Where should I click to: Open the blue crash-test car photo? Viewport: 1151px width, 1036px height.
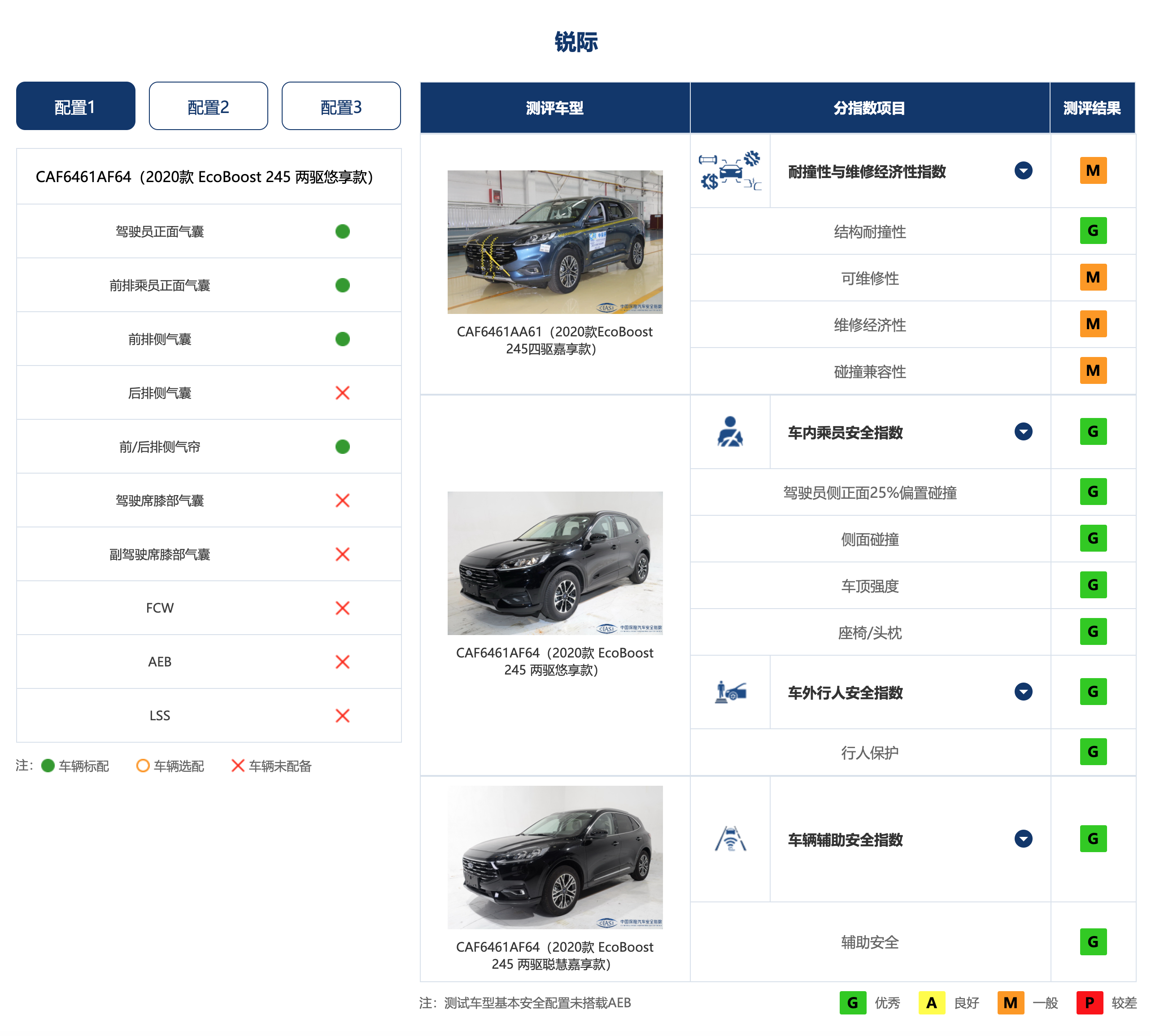coord(554,242)
